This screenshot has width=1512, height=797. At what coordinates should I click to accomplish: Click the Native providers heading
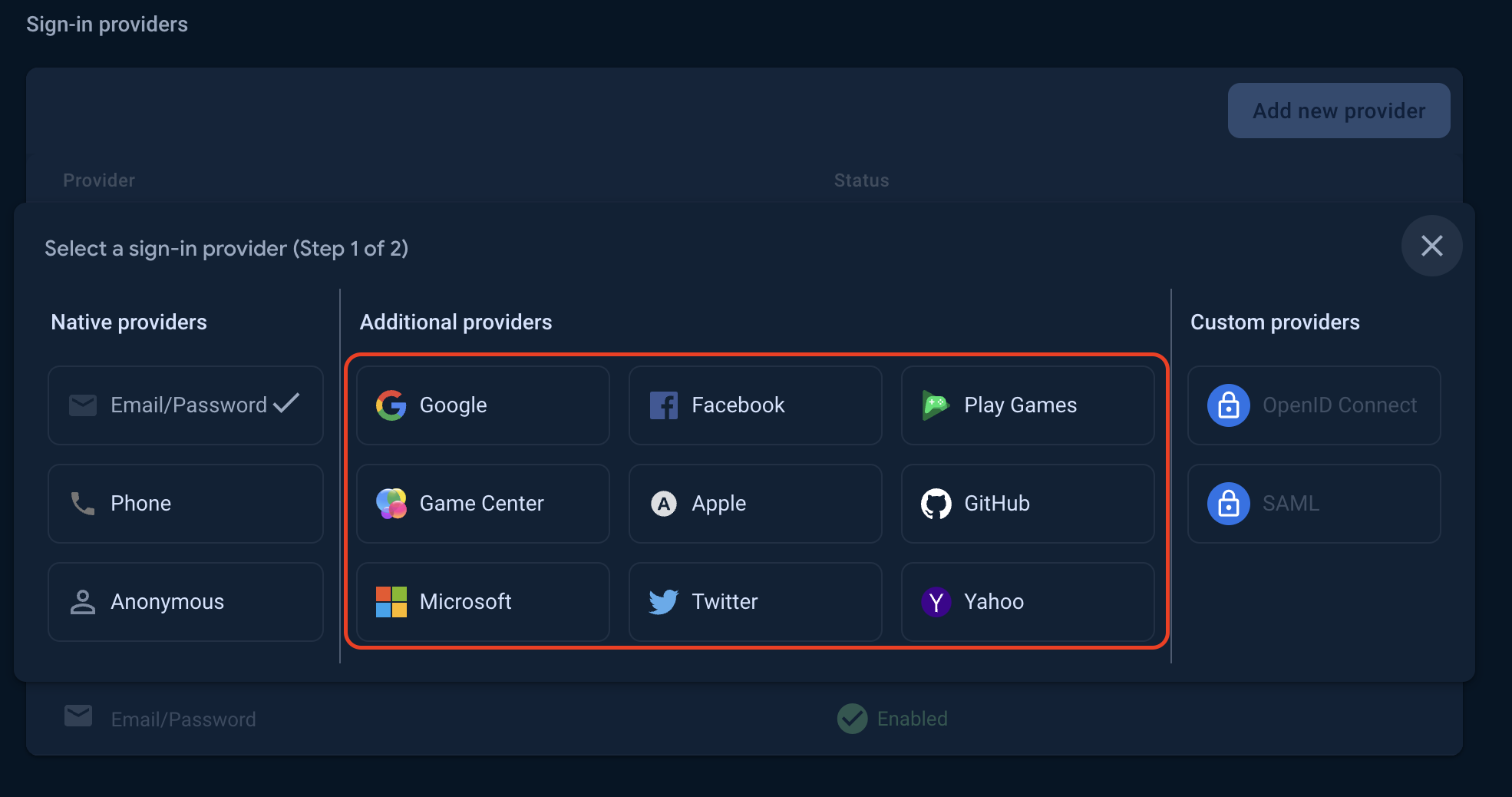point(129,322)
